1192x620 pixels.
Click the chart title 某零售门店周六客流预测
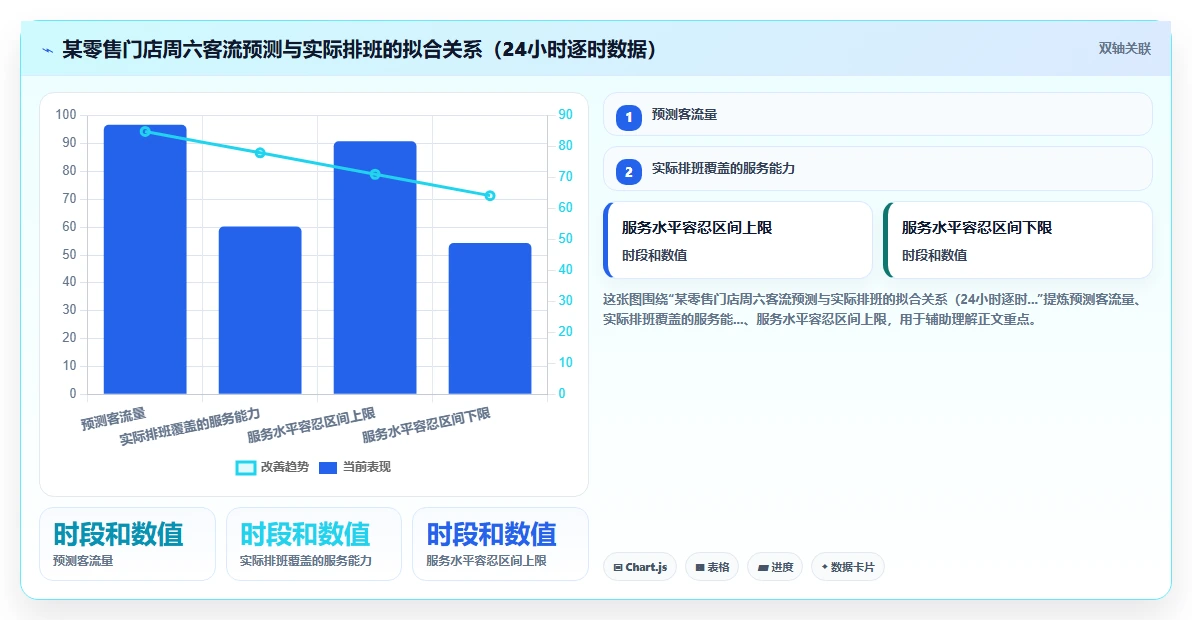coord(358,49)
